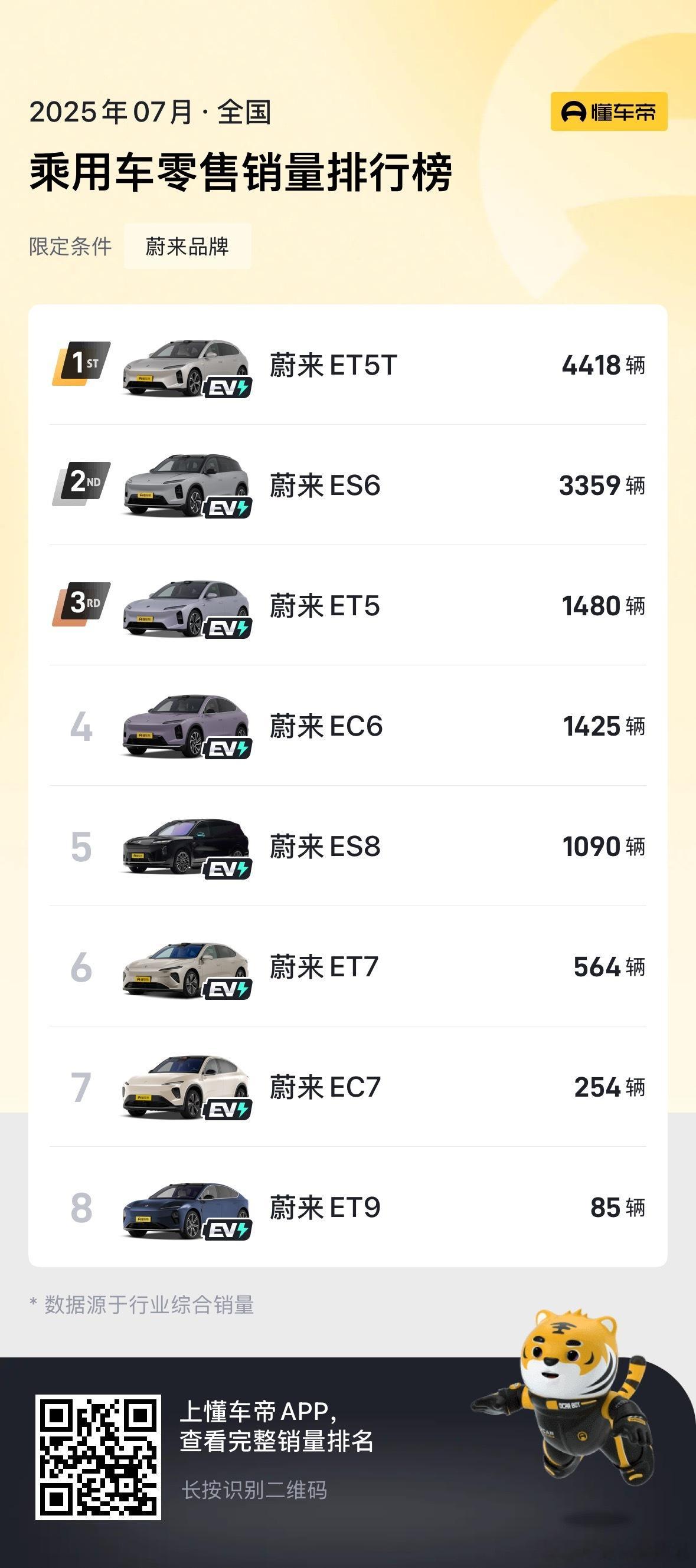The height and width of the screenshot is (1568, 696).
Task: Click the EV badge on 蔚来 ES8
Action: coord(228,868)
